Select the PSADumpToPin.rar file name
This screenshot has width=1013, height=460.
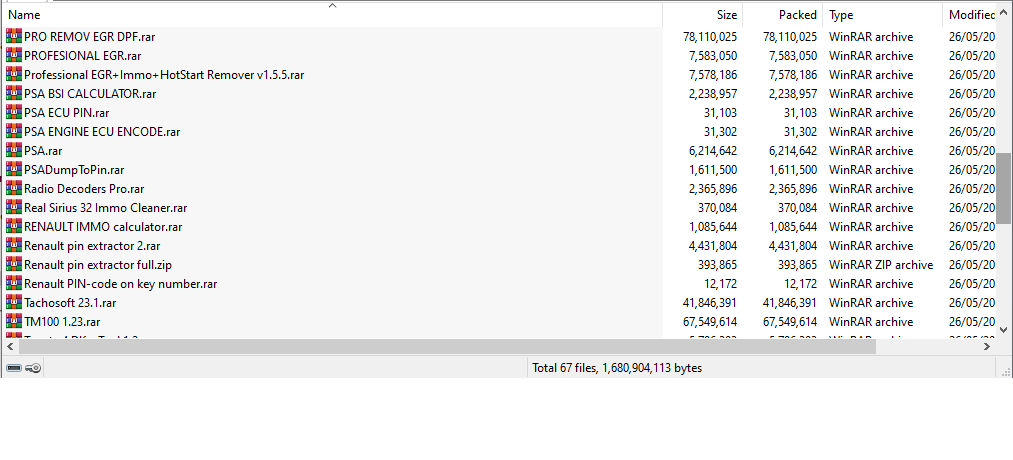[74, 170]
